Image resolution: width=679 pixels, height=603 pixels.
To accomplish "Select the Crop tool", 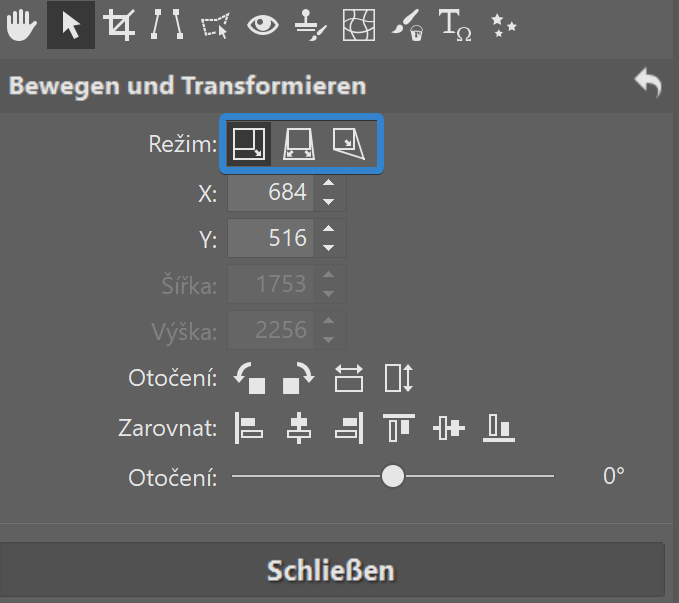I will coord(119,25).
